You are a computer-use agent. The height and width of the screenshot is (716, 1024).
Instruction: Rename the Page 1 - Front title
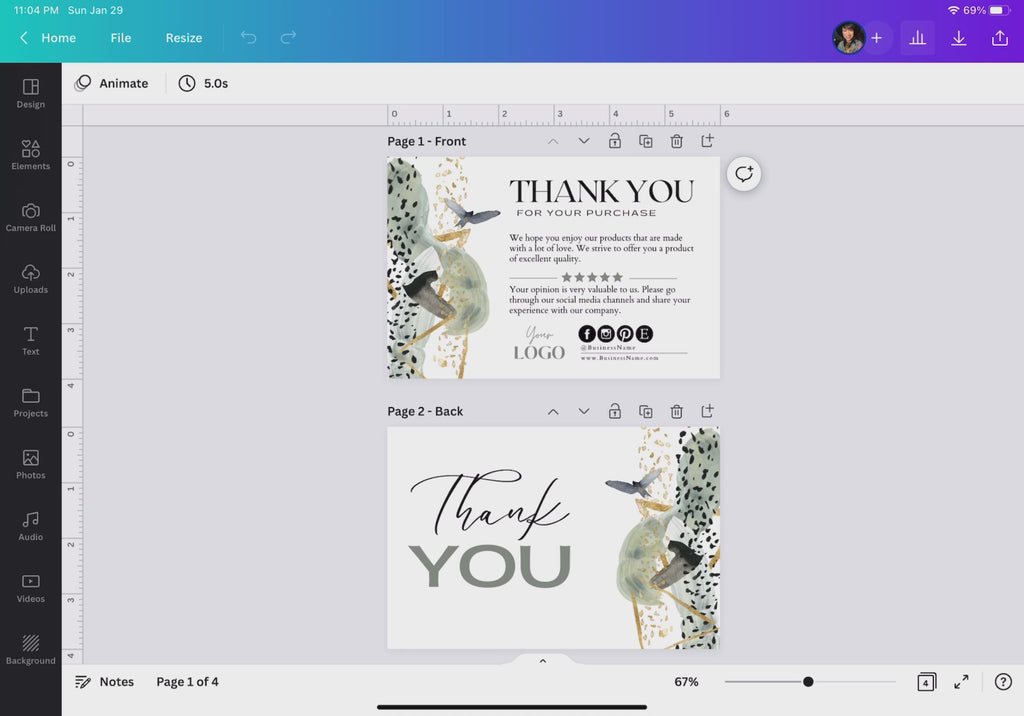[x=426, y=141]
